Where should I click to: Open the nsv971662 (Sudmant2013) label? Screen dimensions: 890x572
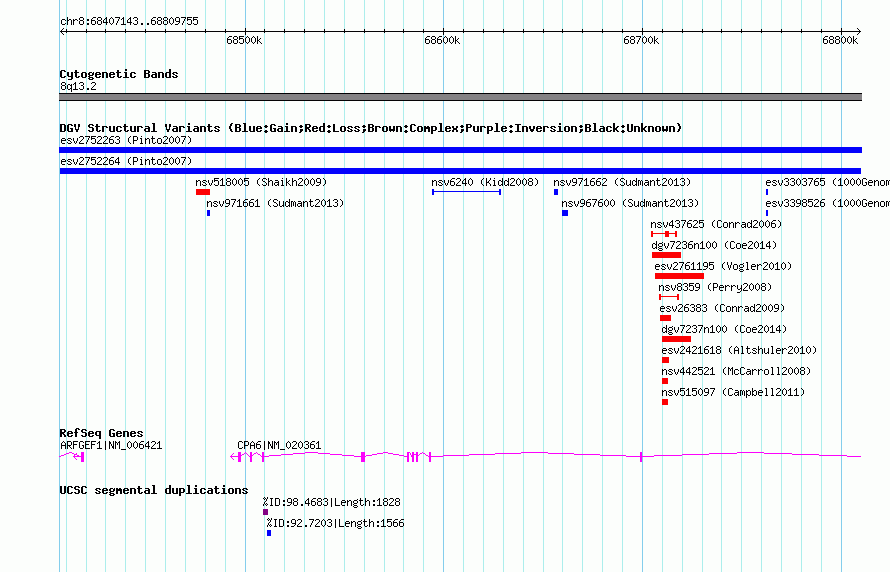[x=622, y=182]
